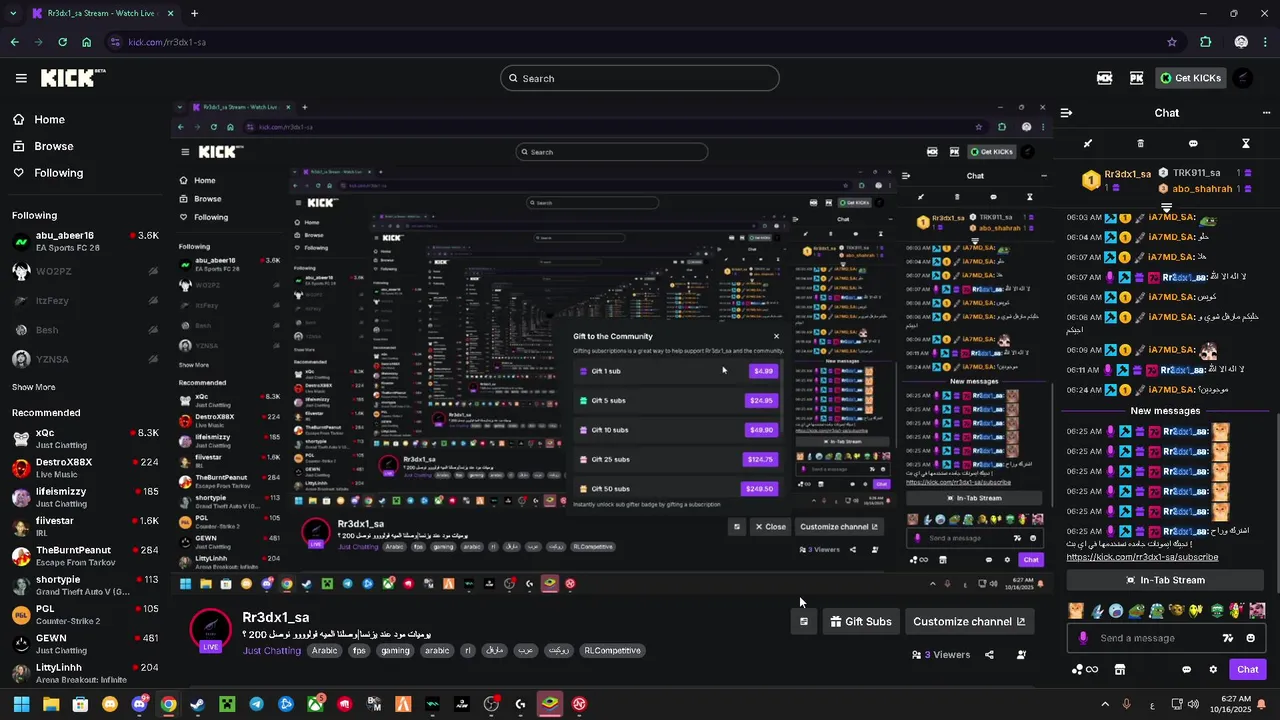Screen dimensions: 1280x720
Task: Click Rr3dx1_sa channel avatar with LIVE badge
Action: pyautogui.click(x=211, y=630)
